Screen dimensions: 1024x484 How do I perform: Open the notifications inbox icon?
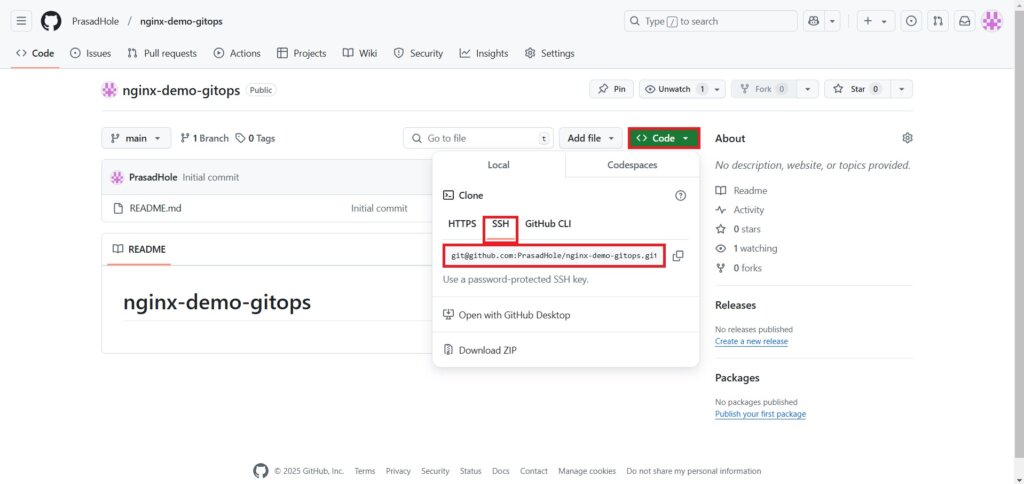[965, 21]
